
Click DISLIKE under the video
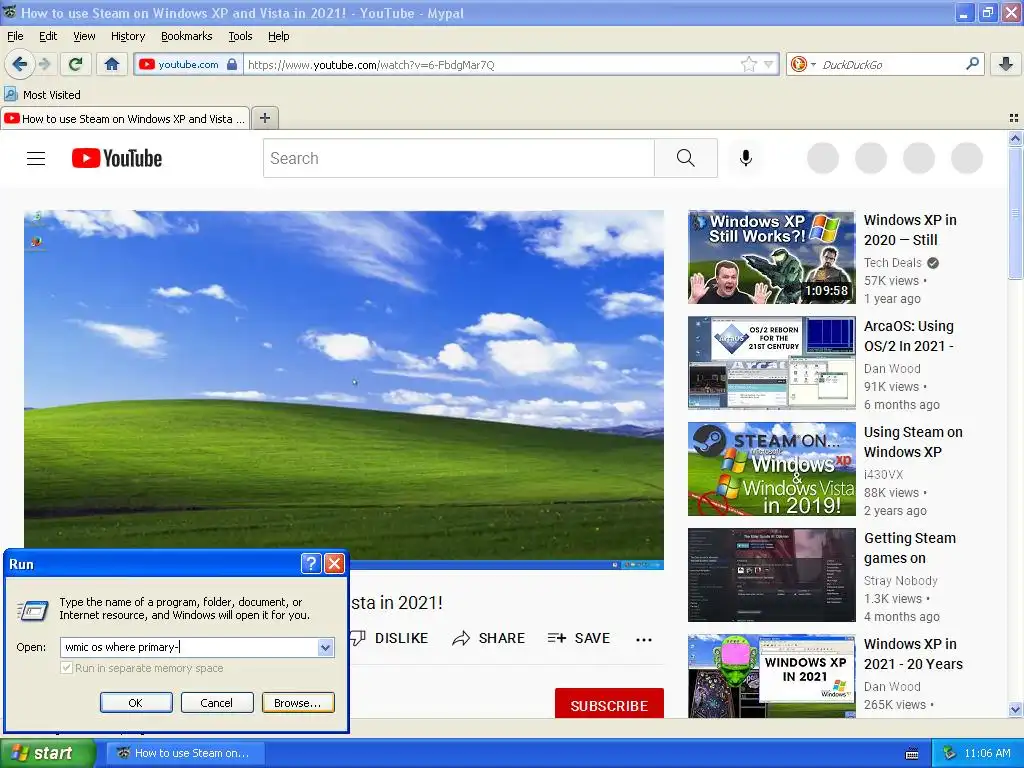pyautogui.click(x=389, y=638)
